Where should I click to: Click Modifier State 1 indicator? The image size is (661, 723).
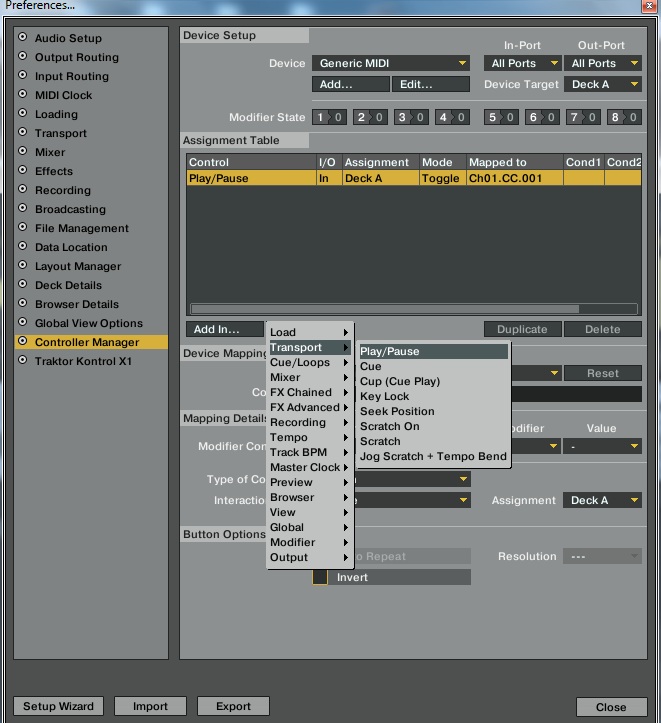coord(329,117)
